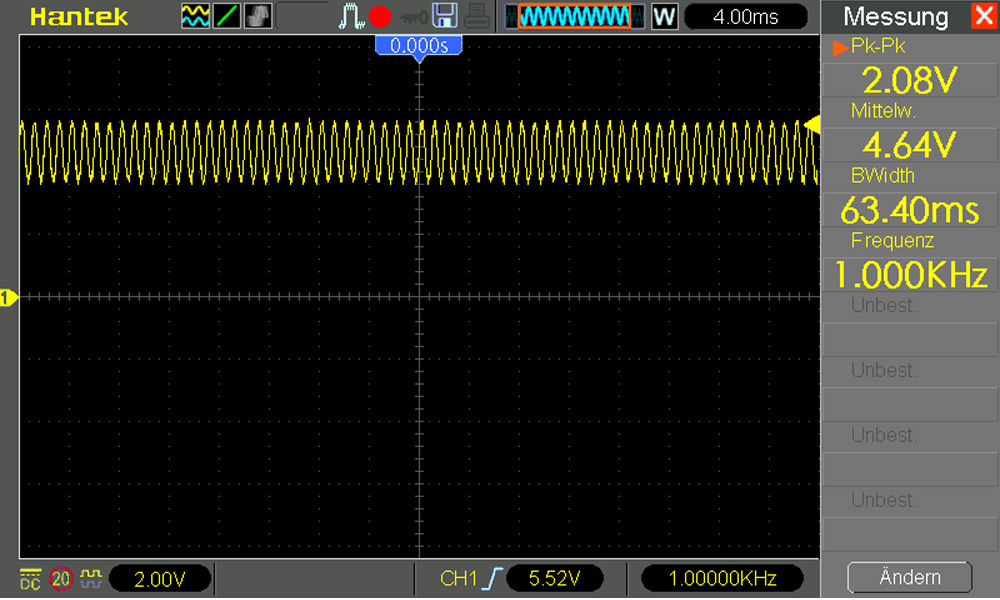Click the dual sine waveform display icon
This screenshot has height=600, width=1000.
195,16
